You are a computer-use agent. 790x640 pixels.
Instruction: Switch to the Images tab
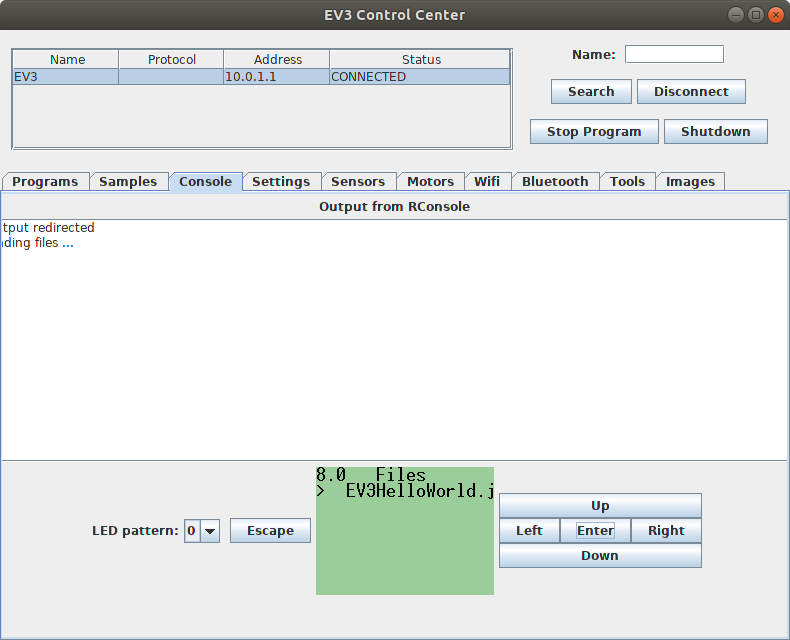690,182
